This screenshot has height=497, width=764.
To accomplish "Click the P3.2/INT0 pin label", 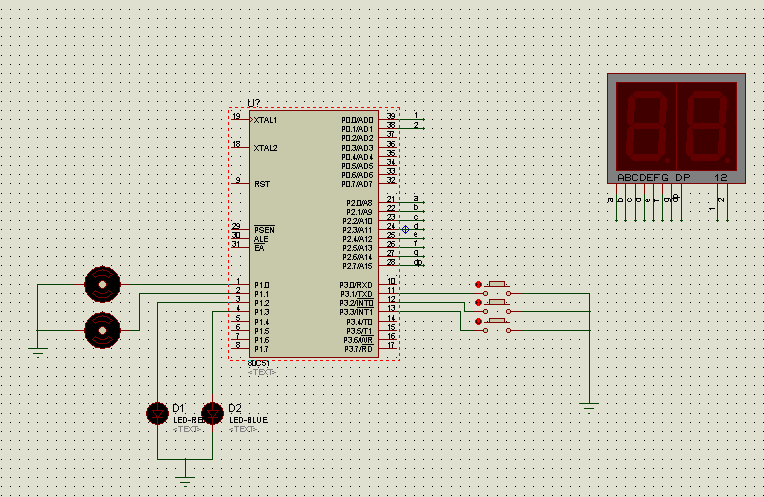I will 356,303.
